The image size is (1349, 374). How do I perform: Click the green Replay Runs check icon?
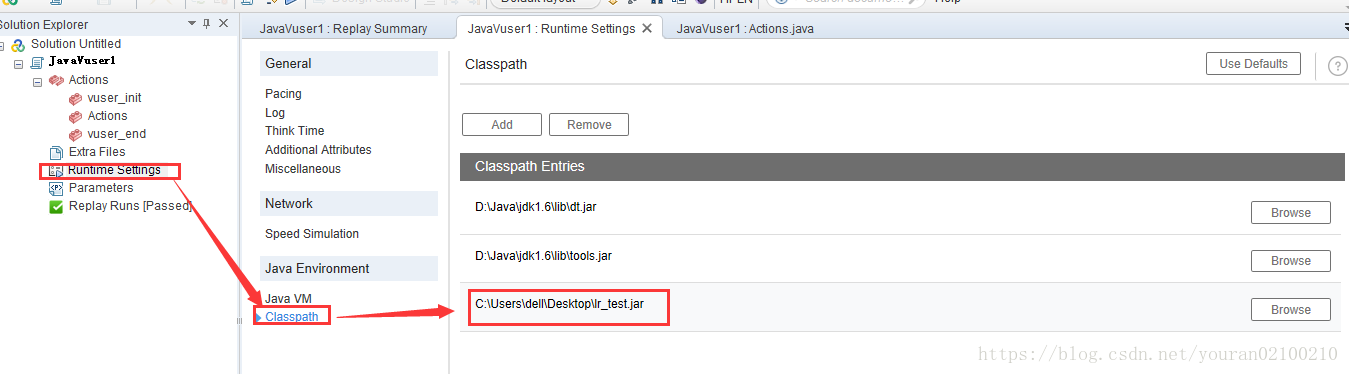tap(56, 207)
